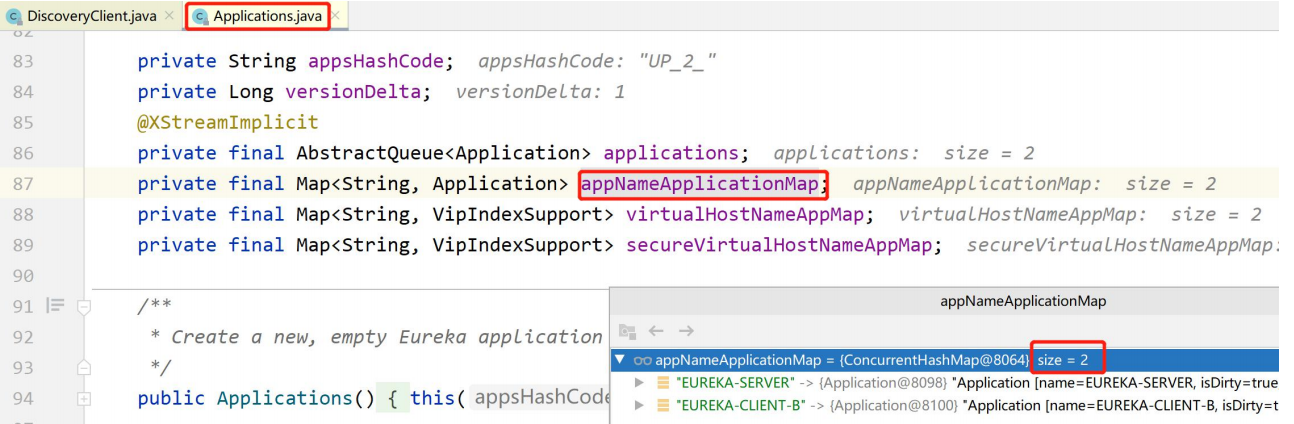Click the DiscoveryClient.java class file icon
Image resolution: width=1294 pixels, height=424 pixels.
point(13,17)
